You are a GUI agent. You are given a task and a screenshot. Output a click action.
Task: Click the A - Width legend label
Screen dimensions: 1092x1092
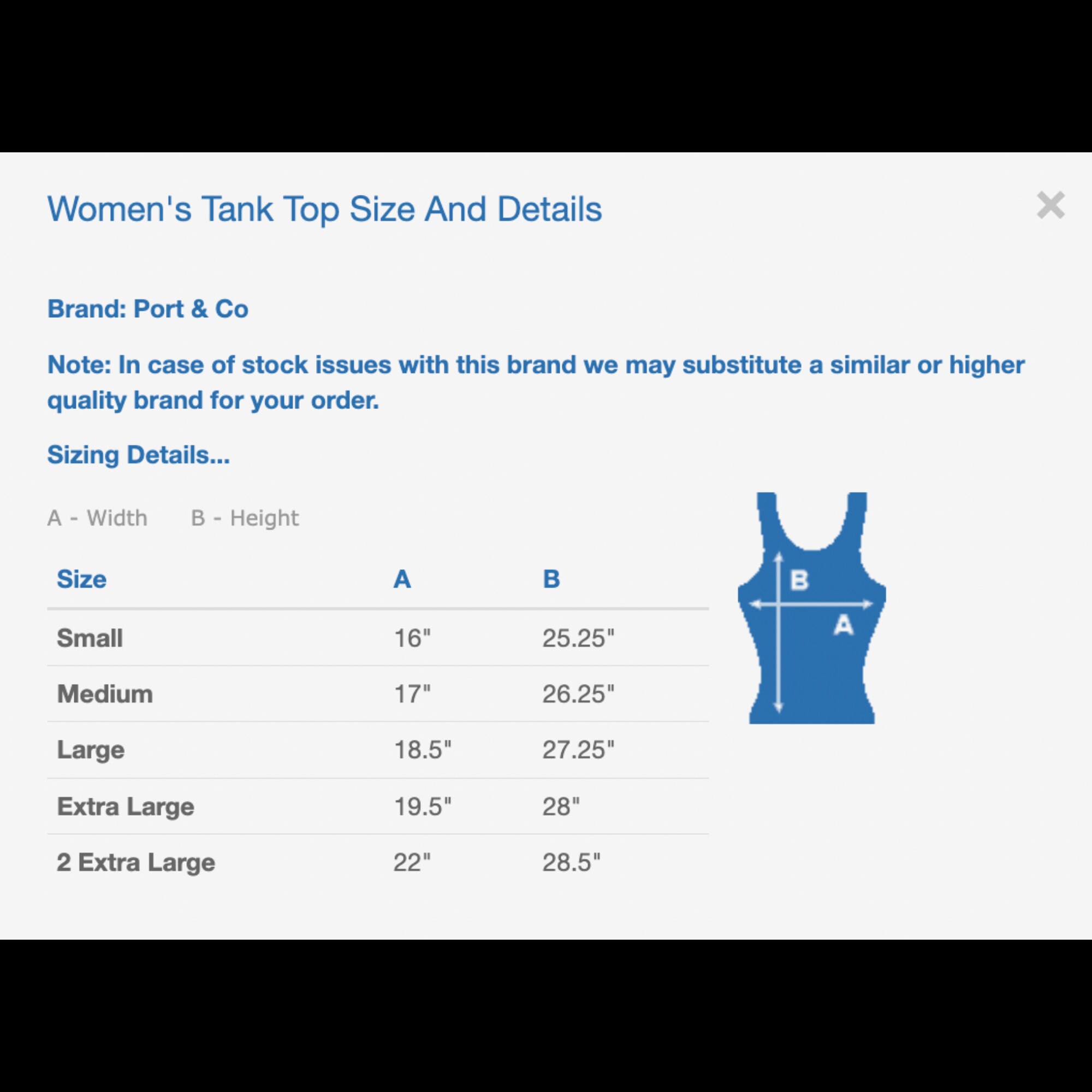(x=97, y=518)
